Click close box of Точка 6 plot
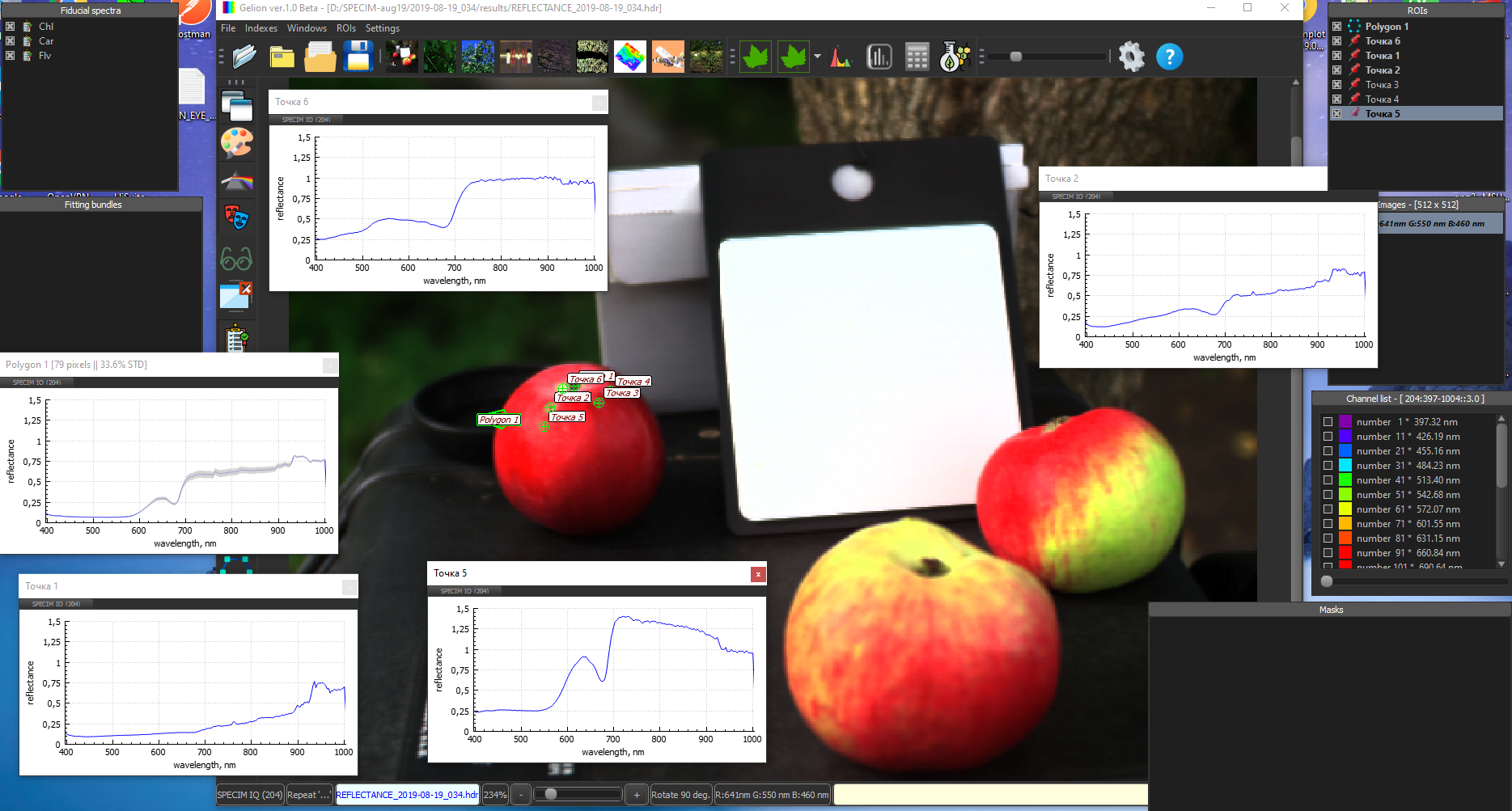This screenshot has height=811, width=1512. (599, 103)
